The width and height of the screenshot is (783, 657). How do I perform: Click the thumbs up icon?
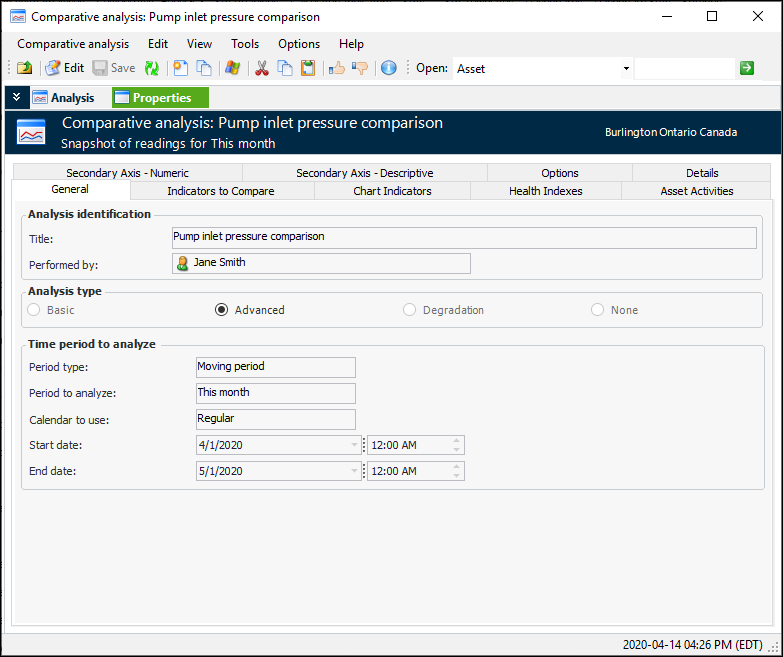click(x=337, y=68)
